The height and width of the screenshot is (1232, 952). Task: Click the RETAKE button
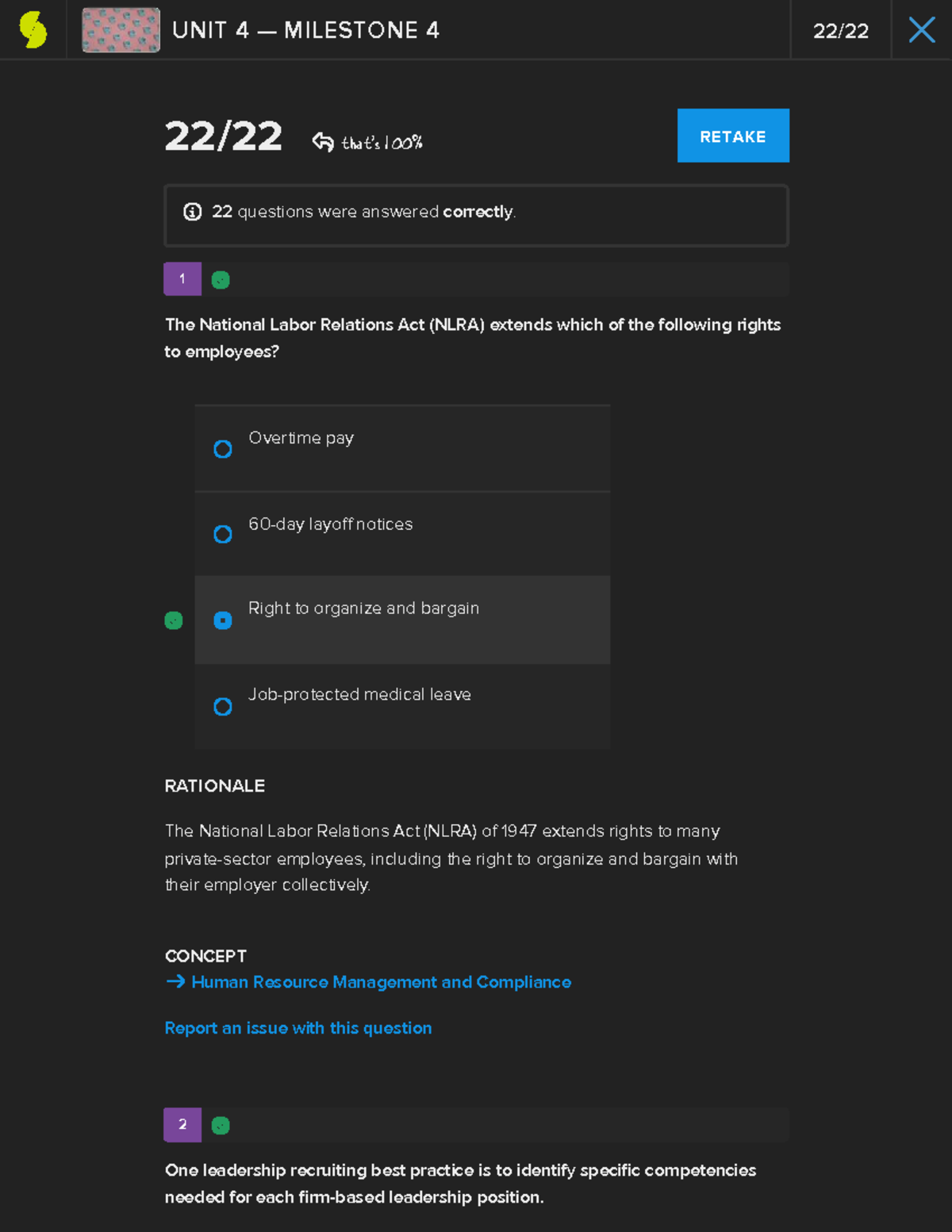click(733, 136)
